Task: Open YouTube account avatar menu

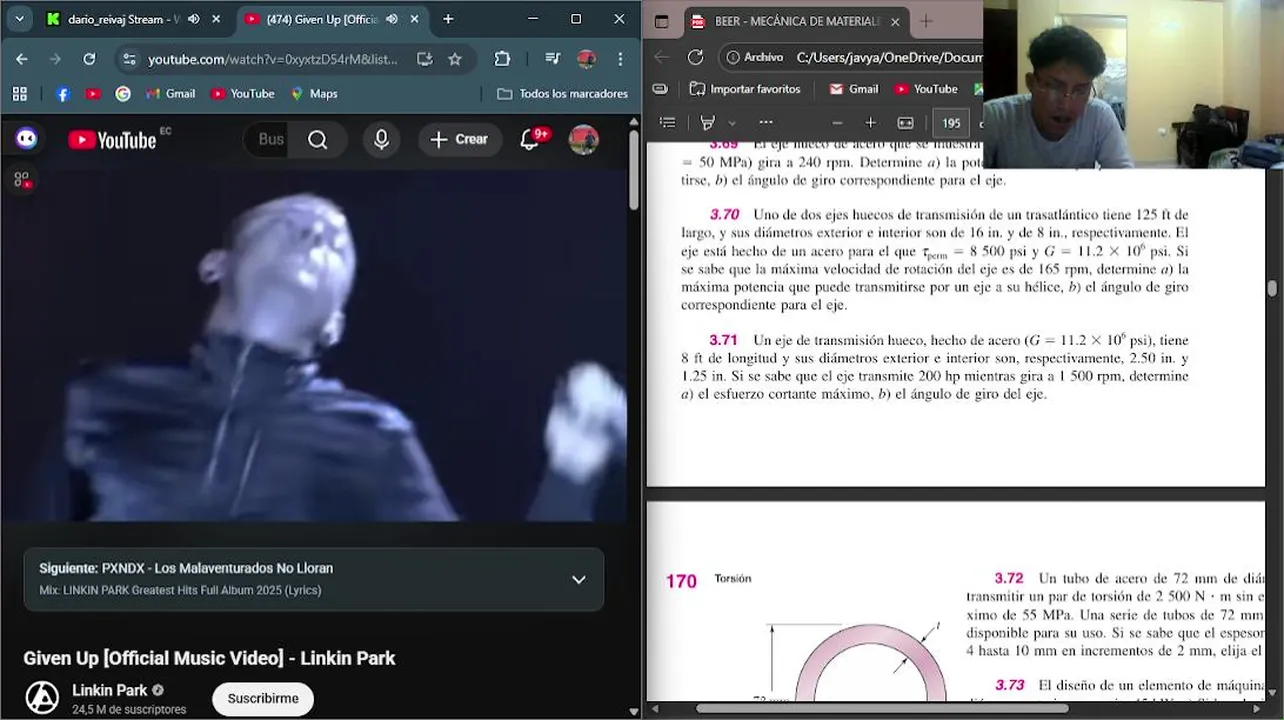Action: (x=584, y=140)
